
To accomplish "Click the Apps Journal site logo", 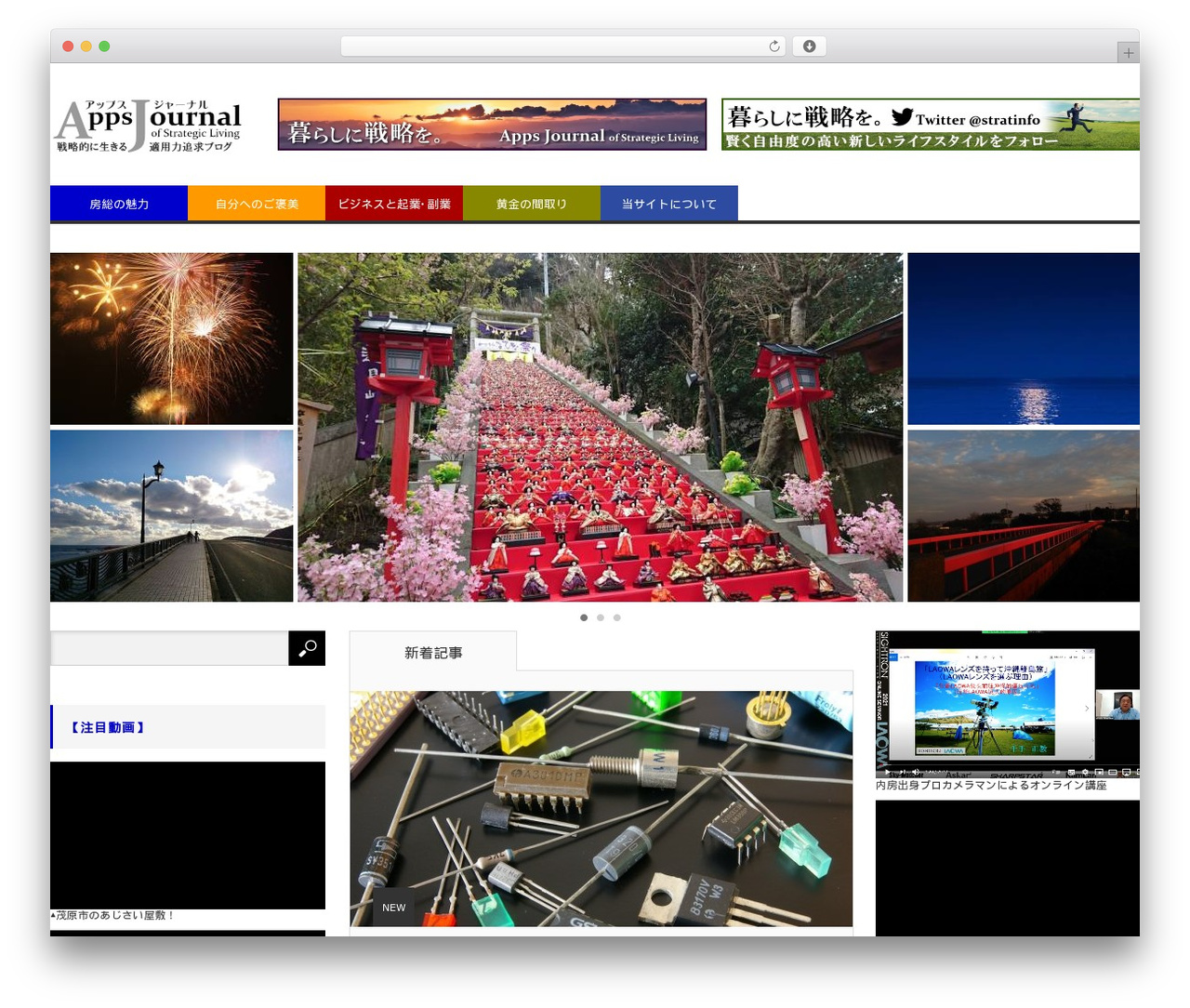I will pos(149,126).
